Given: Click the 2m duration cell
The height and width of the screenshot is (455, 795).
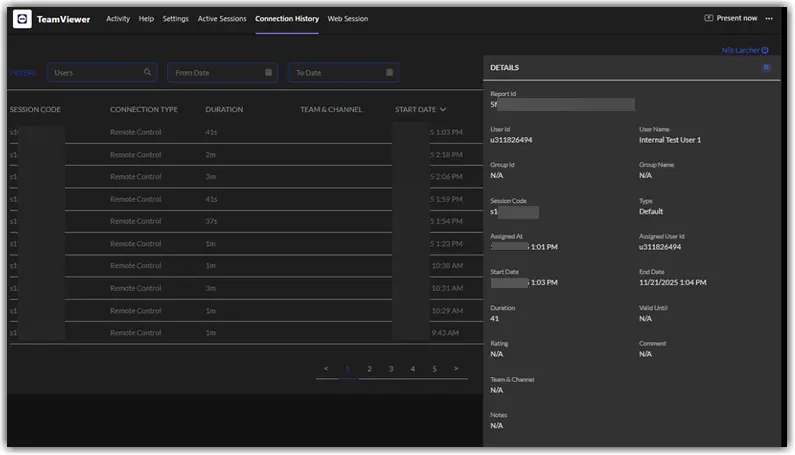Looking at the screenshot, I should [210, 155].
